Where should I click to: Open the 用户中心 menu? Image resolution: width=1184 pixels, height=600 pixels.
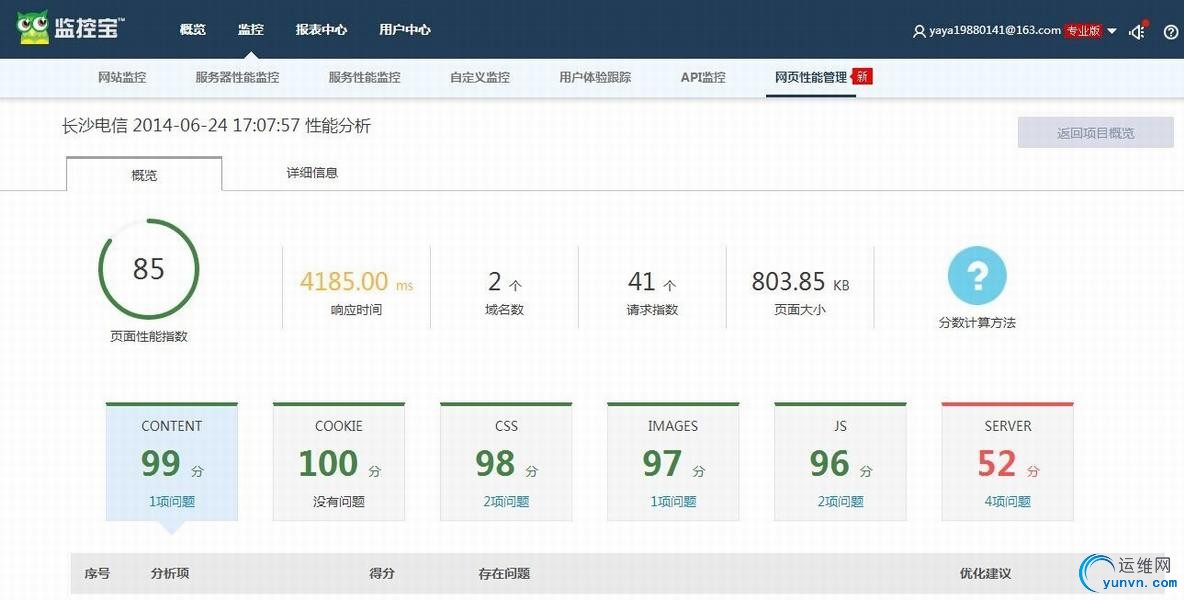point(405,29)
